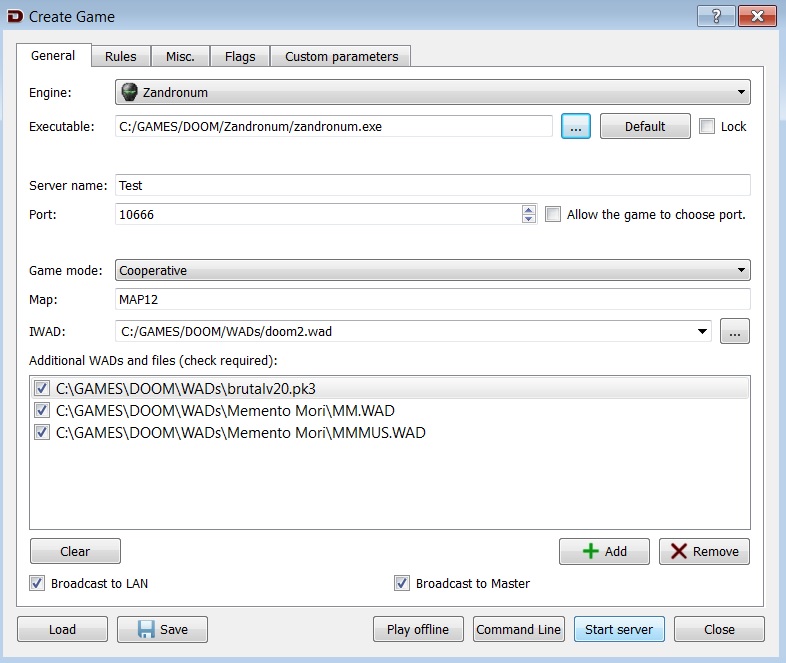Increase port number with up arrow

click(529, 209)
